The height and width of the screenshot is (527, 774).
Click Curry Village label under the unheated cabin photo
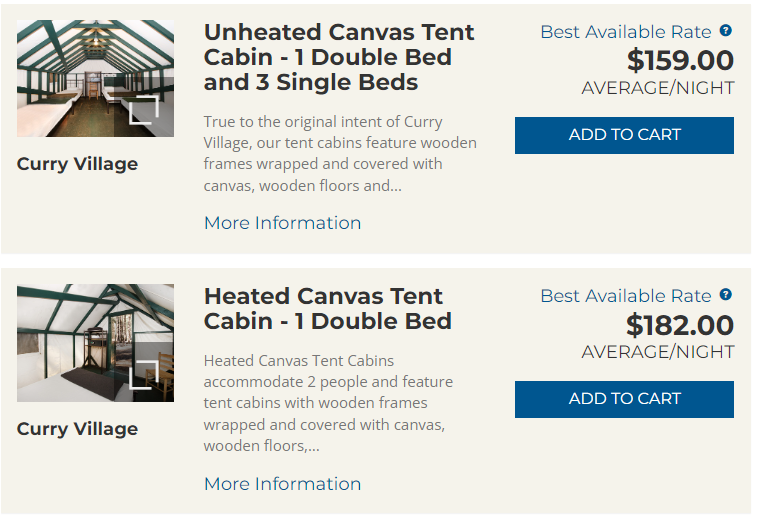(77, 164)
